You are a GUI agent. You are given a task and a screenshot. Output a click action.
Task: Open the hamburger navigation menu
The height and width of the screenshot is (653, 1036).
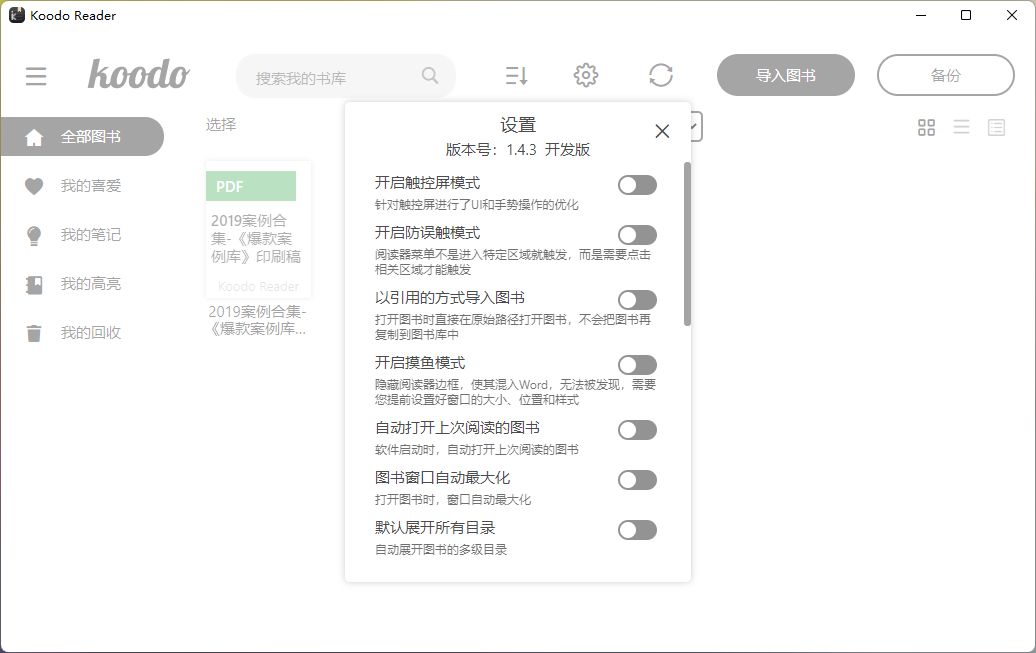[x=36, y=75]
